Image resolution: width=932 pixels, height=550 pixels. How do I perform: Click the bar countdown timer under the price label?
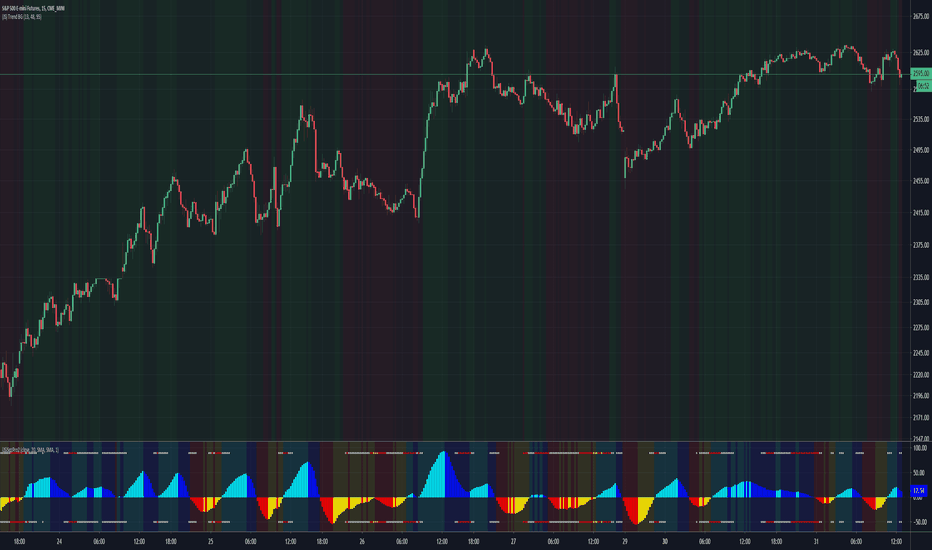922,86
